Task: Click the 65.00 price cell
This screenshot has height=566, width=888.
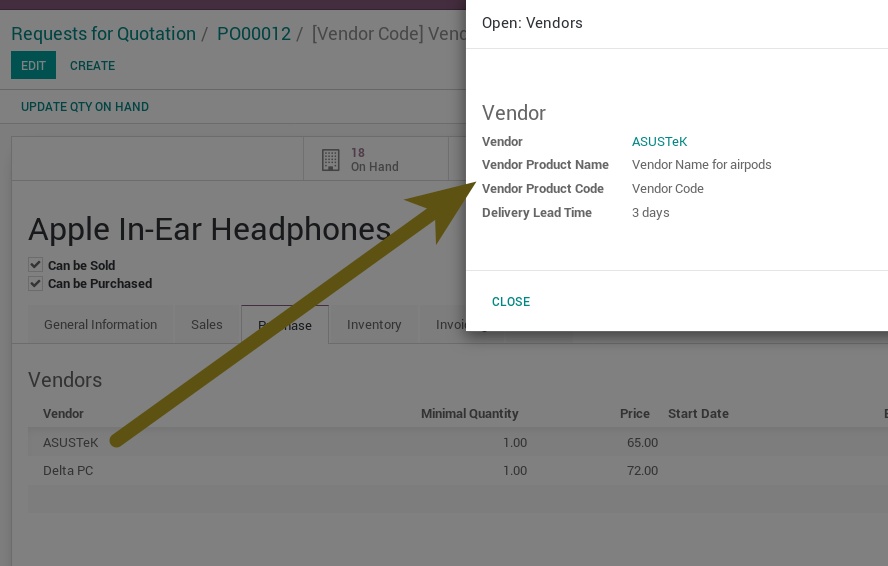Action: point(642,442)
